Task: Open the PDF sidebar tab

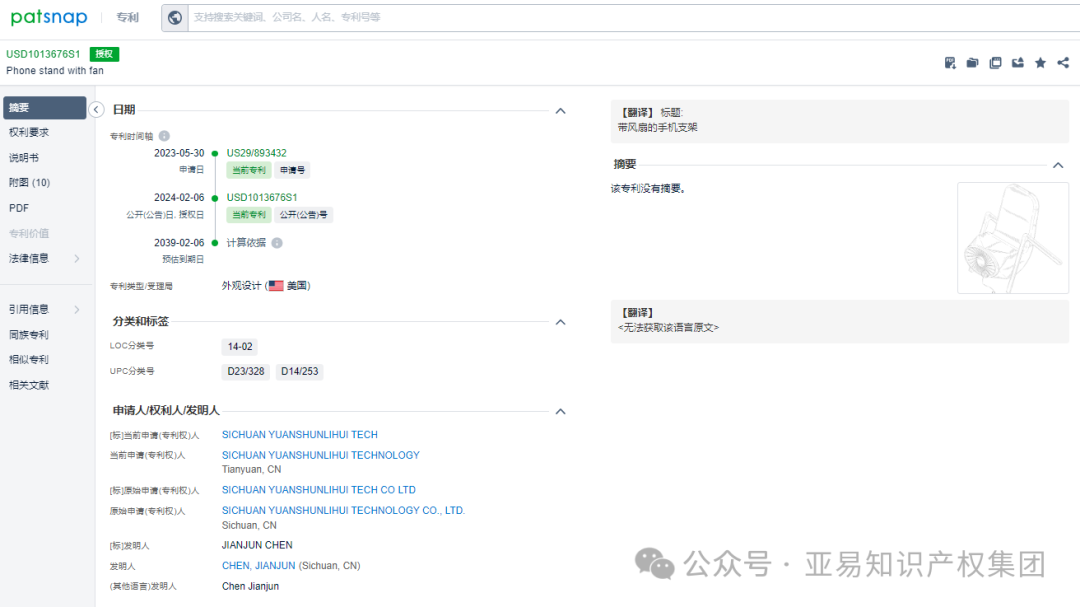Action: (19, 208)
